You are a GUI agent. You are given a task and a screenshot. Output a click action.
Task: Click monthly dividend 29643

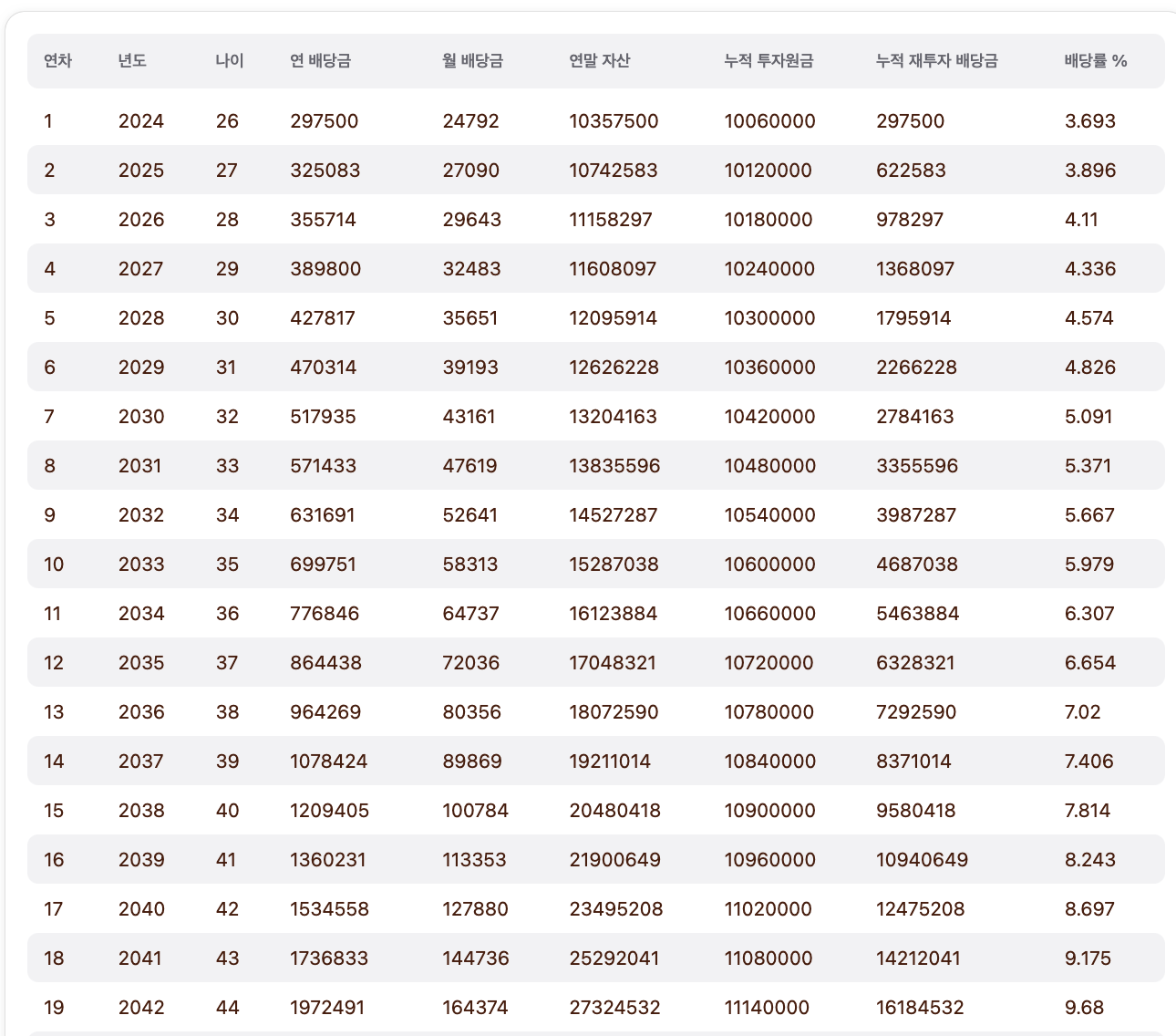(x=472, y=220)
